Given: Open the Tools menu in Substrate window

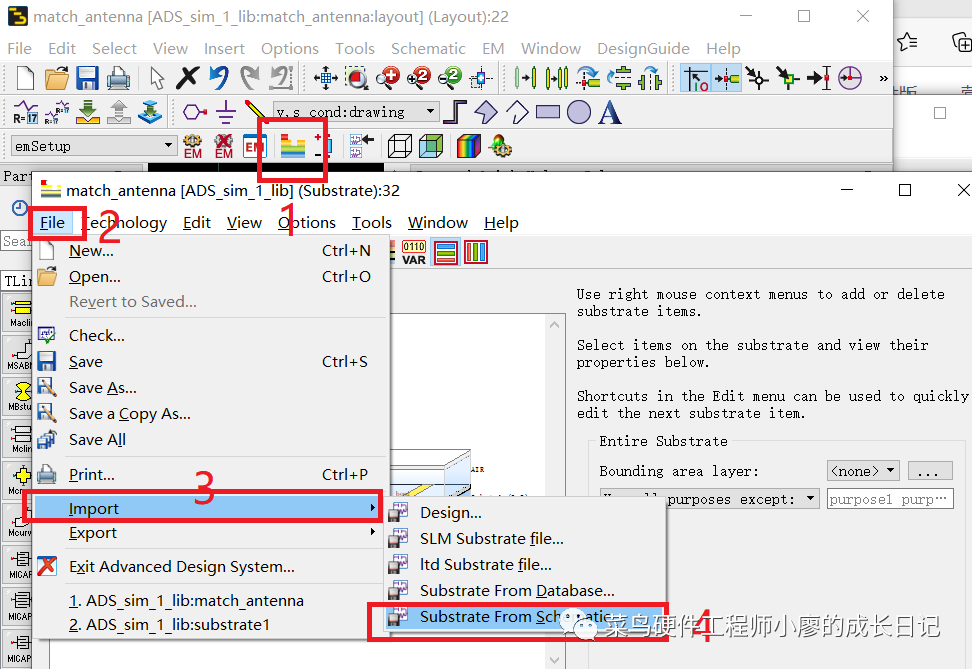Looking at the screenshot, I should pos(371,223).
